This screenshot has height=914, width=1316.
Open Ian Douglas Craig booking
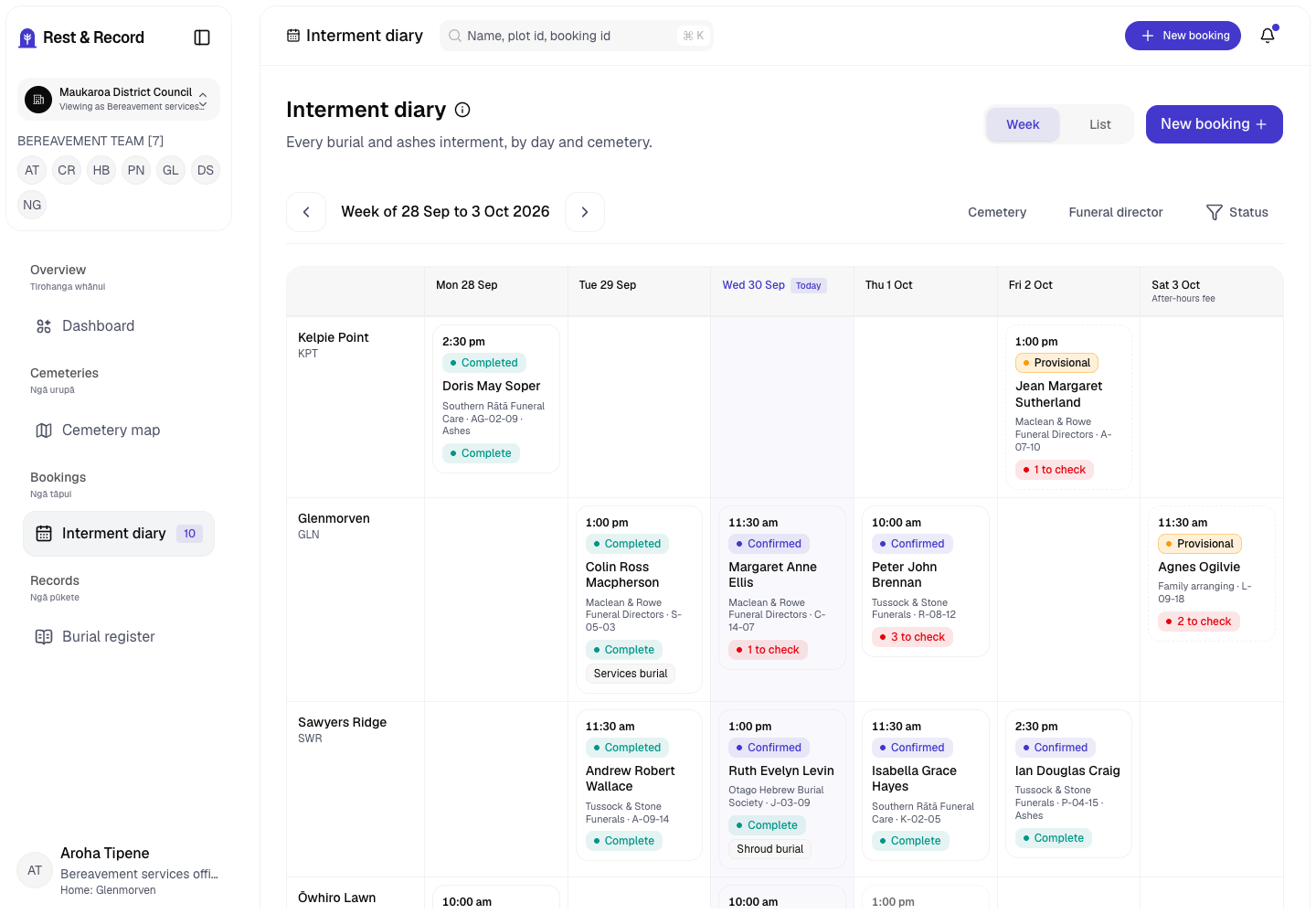[x=1068, y=784]
